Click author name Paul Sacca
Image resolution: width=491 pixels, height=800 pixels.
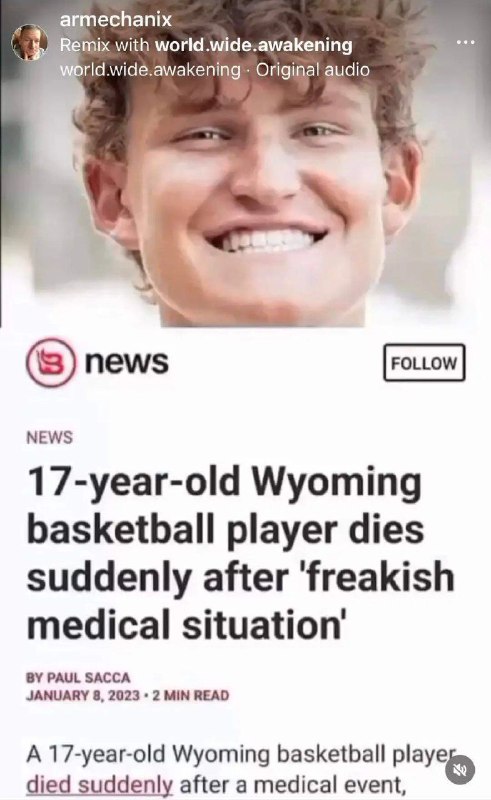pos(88,678)
